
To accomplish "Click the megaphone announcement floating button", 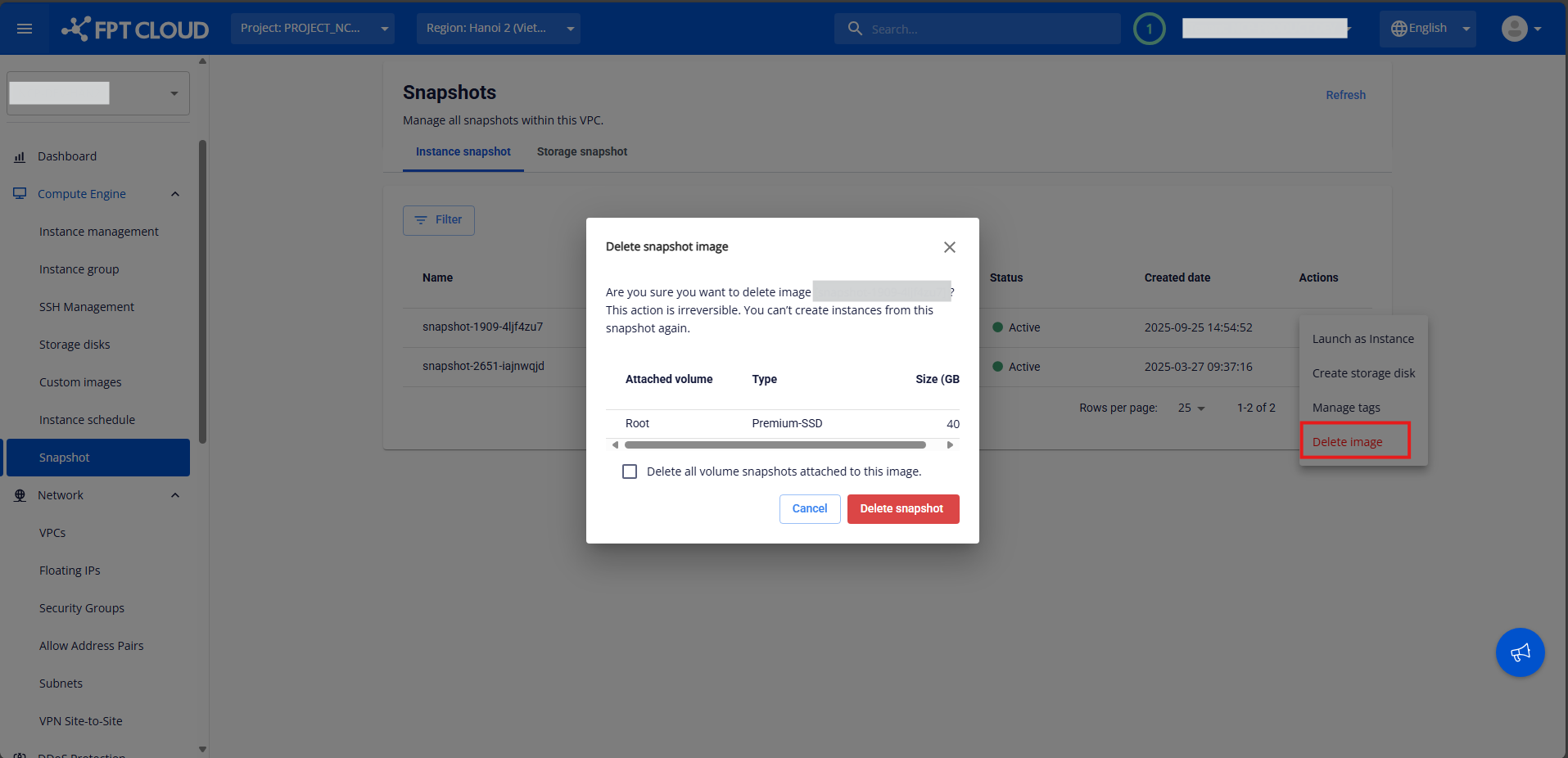I will click(1520, 652).
